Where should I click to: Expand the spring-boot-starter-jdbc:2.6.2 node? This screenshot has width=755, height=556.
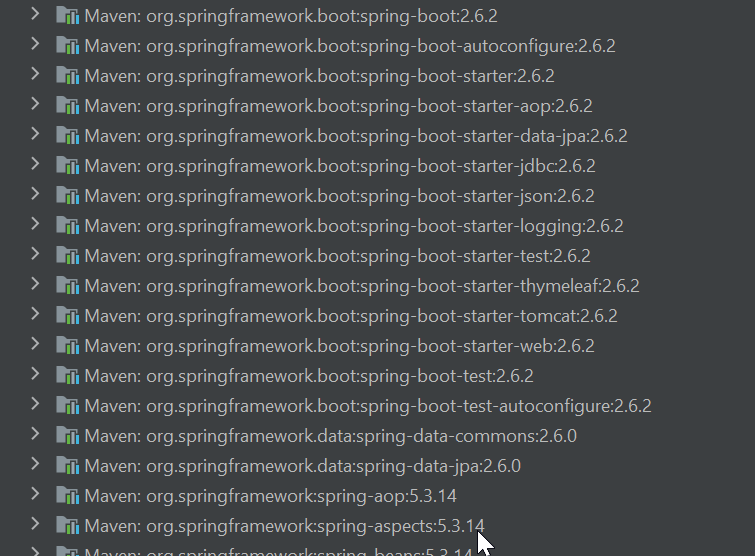35,164
